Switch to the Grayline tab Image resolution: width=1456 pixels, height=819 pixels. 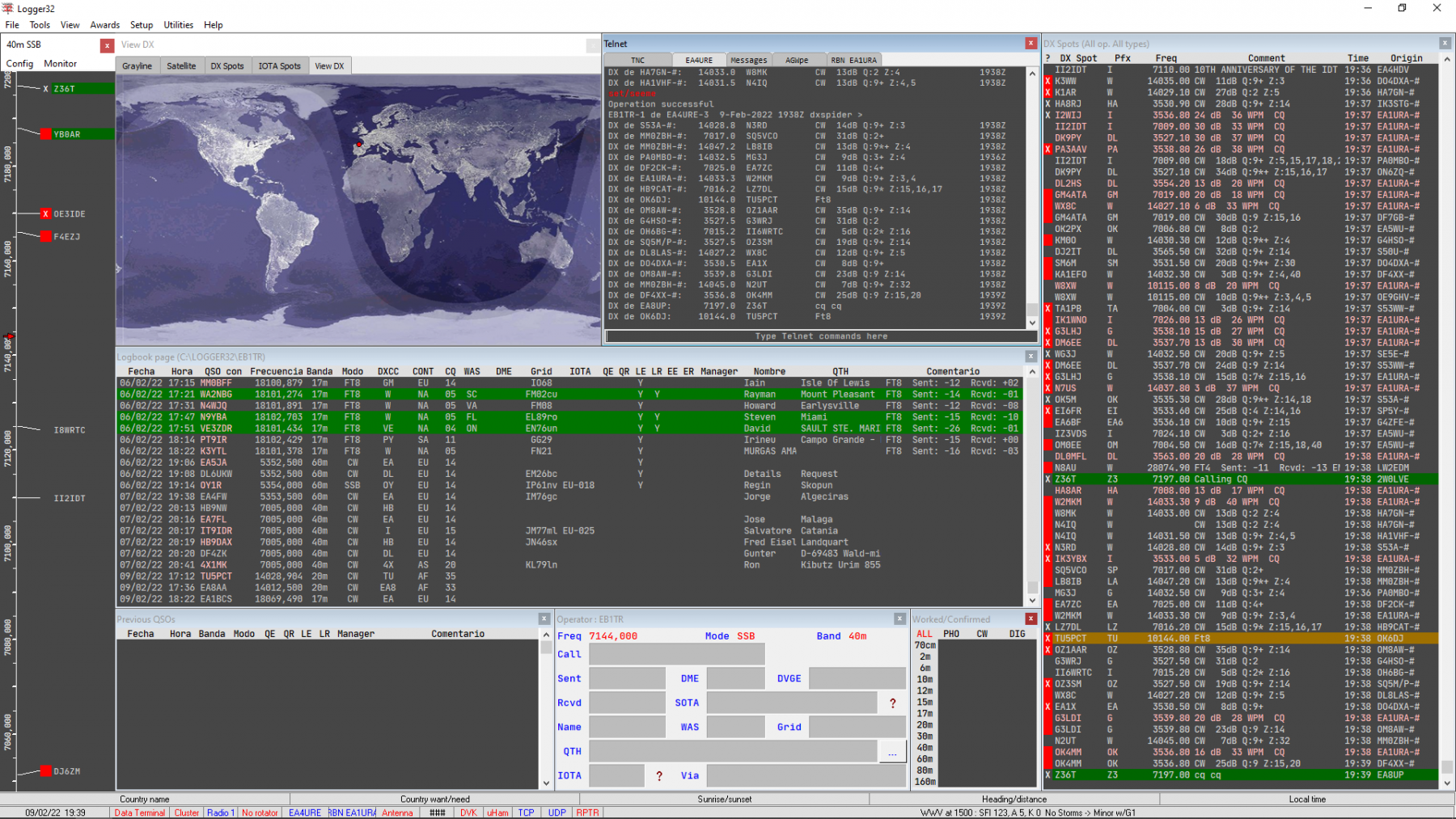pos(138,66)
